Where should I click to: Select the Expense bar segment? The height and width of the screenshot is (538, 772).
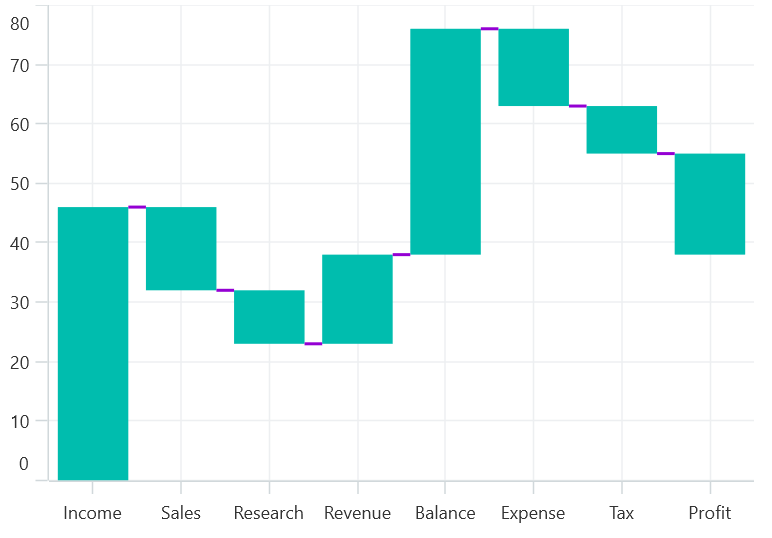(533, 67)
